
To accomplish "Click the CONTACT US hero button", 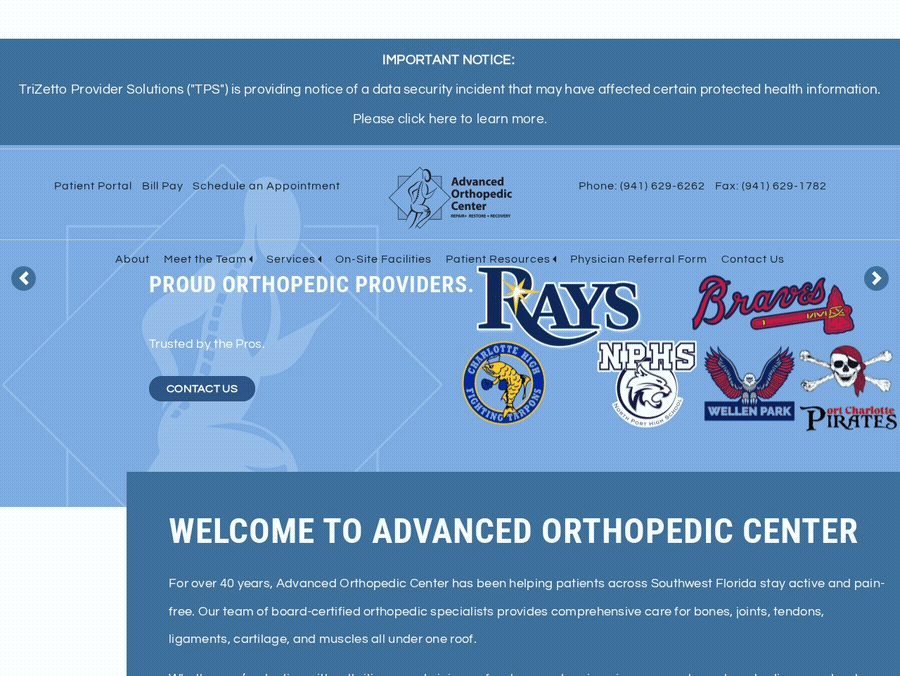I will [202, 388].
